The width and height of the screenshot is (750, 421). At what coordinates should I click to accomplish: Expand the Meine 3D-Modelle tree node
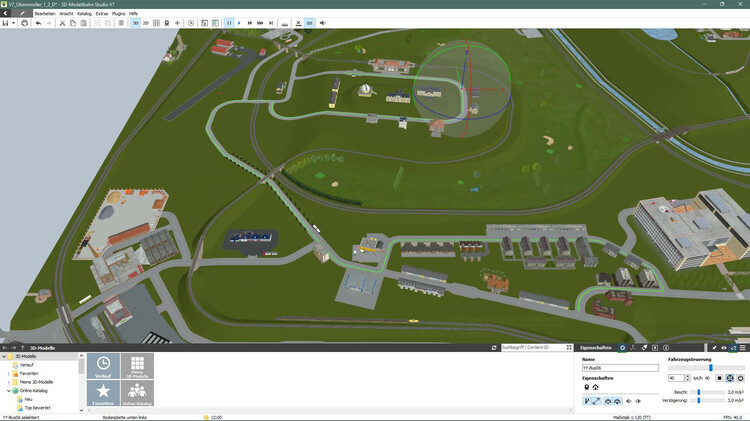9,382
